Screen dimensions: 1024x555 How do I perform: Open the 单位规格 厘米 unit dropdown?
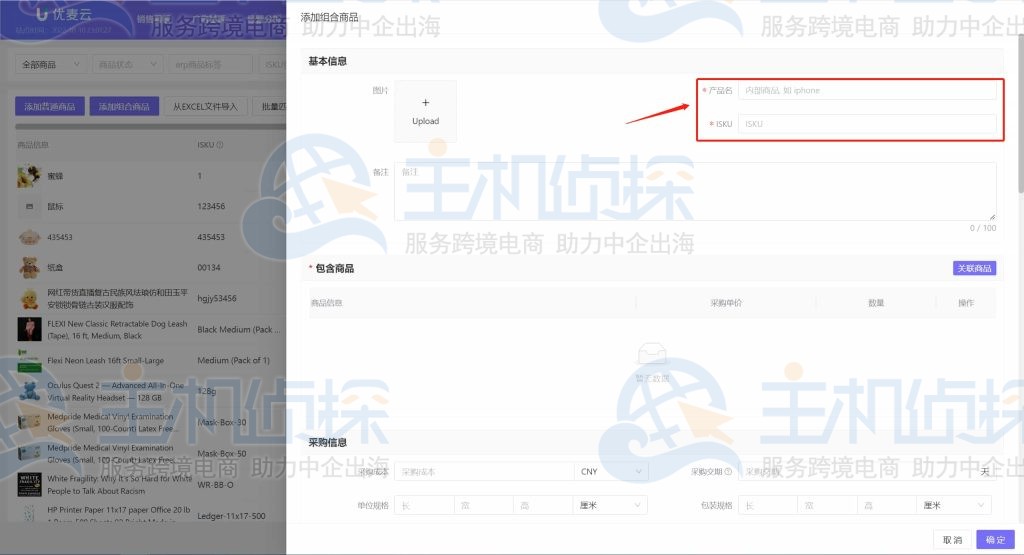point(612,506)
